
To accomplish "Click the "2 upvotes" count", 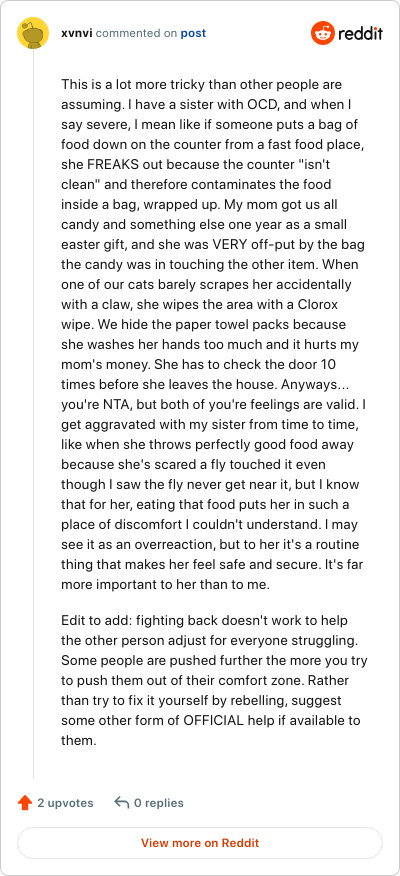I will [65, 803].
